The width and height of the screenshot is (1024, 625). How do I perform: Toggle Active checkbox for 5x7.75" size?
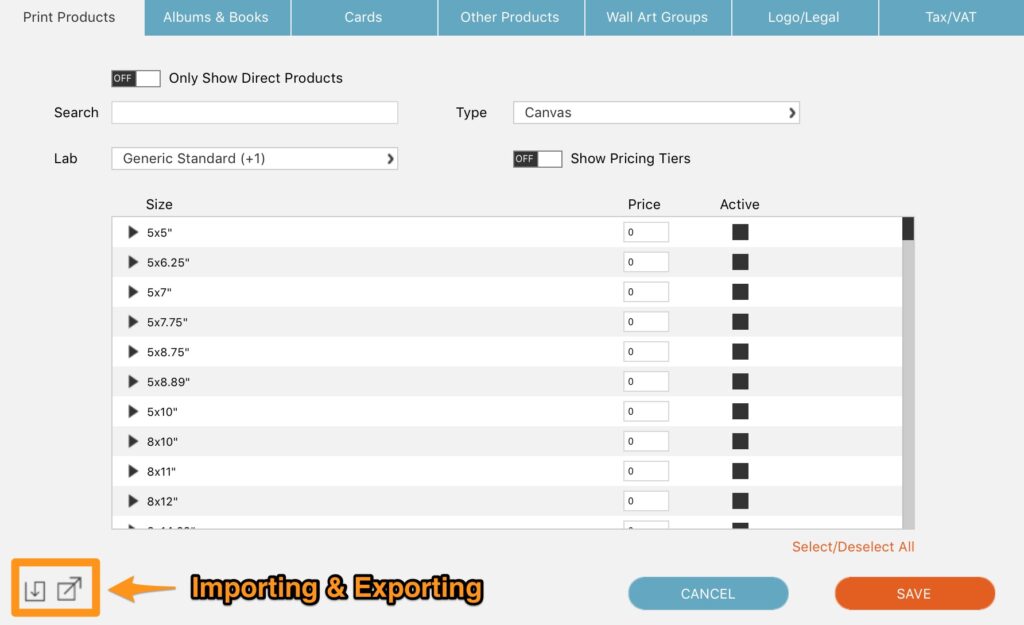tap(740, 321)
